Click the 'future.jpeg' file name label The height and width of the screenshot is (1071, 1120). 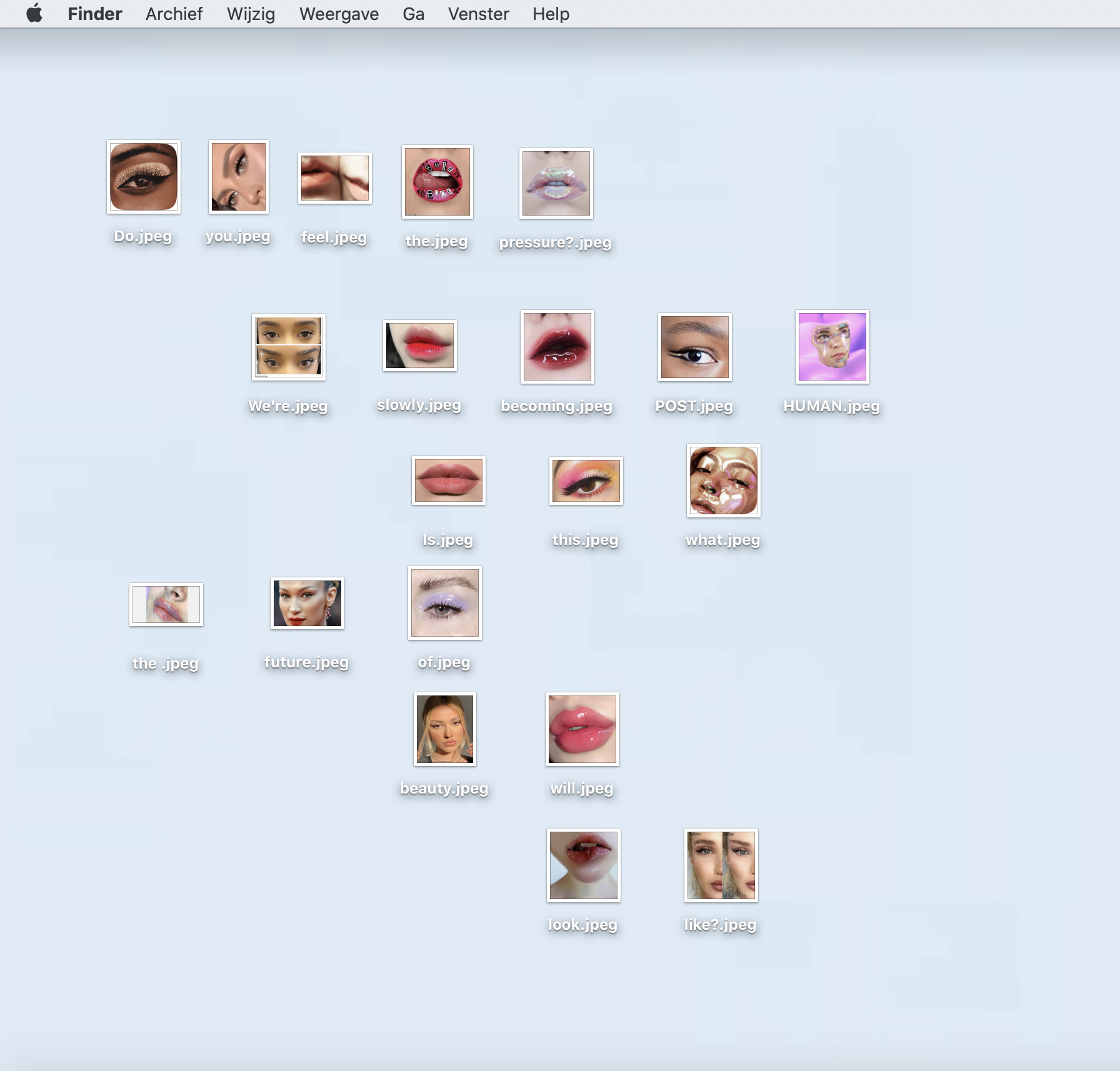[x=306, y=662]
